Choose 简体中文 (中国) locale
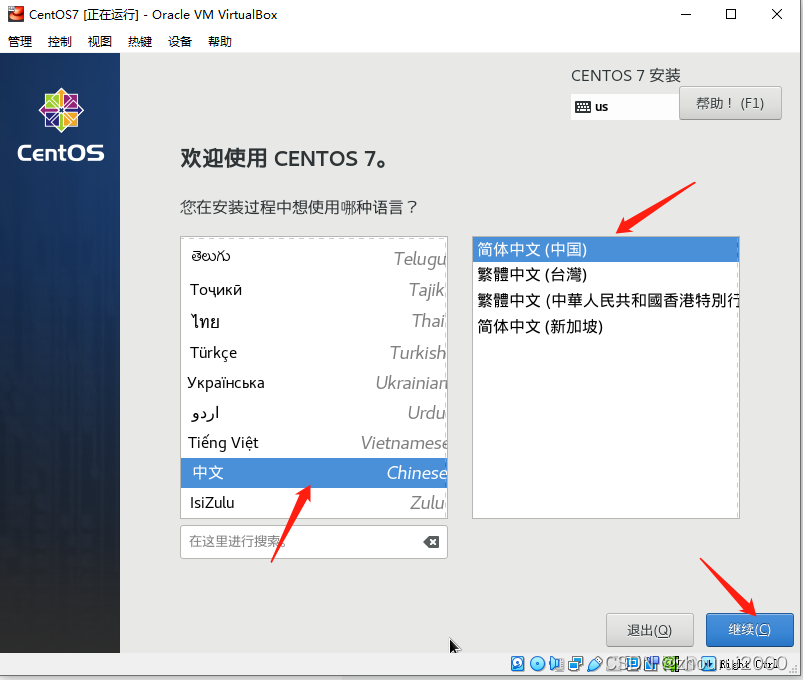The height and width of the screenshot is (680, 803). (x=605, y=249)
